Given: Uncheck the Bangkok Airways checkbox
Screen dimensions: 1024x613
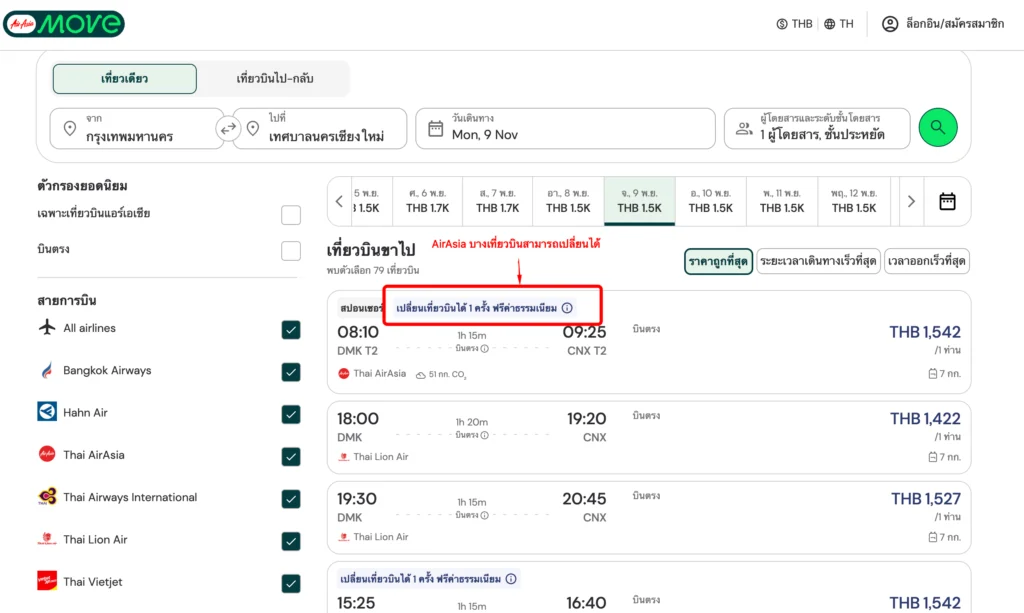Looking at the screenshot, I should (291, 372).
